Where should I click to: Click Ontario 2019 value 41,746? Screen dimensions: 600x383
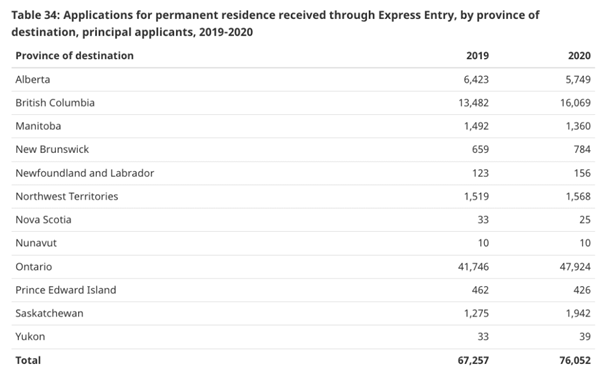[473, 267]
